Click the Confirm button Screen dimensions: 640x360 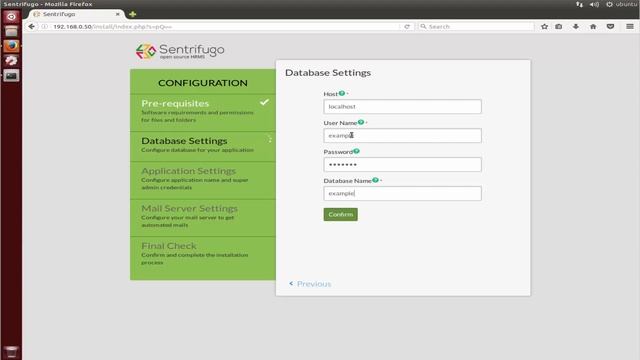[340, 214]
